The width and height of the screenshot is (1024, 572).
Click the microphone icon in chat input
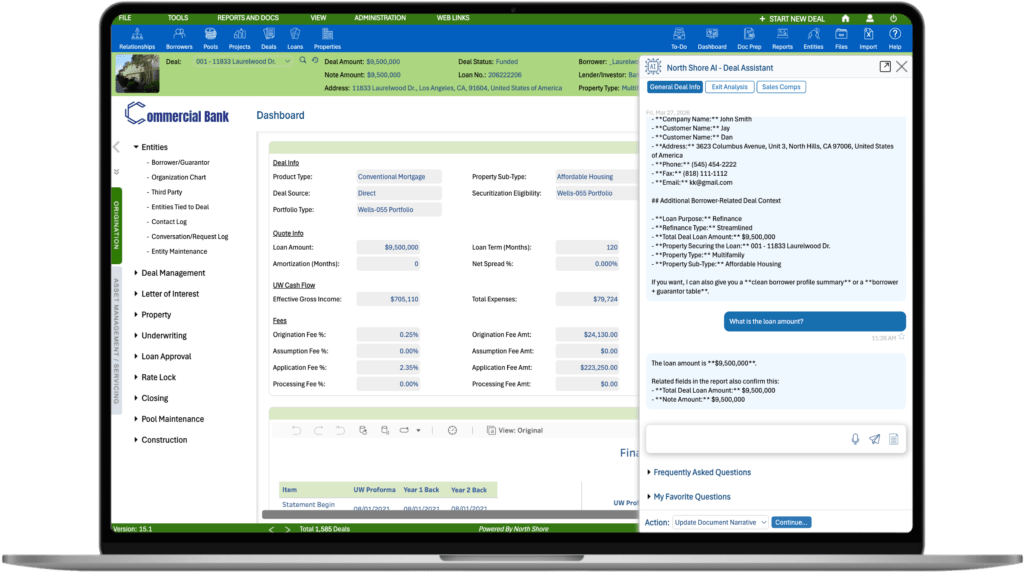(x=855, y=439)
